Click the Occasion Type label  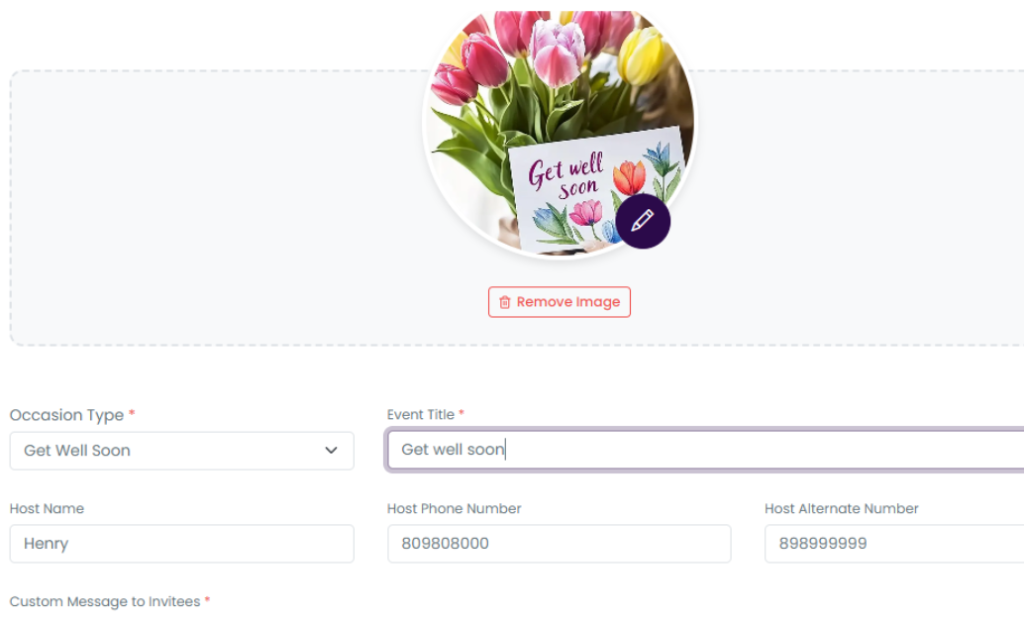(66, 415)
